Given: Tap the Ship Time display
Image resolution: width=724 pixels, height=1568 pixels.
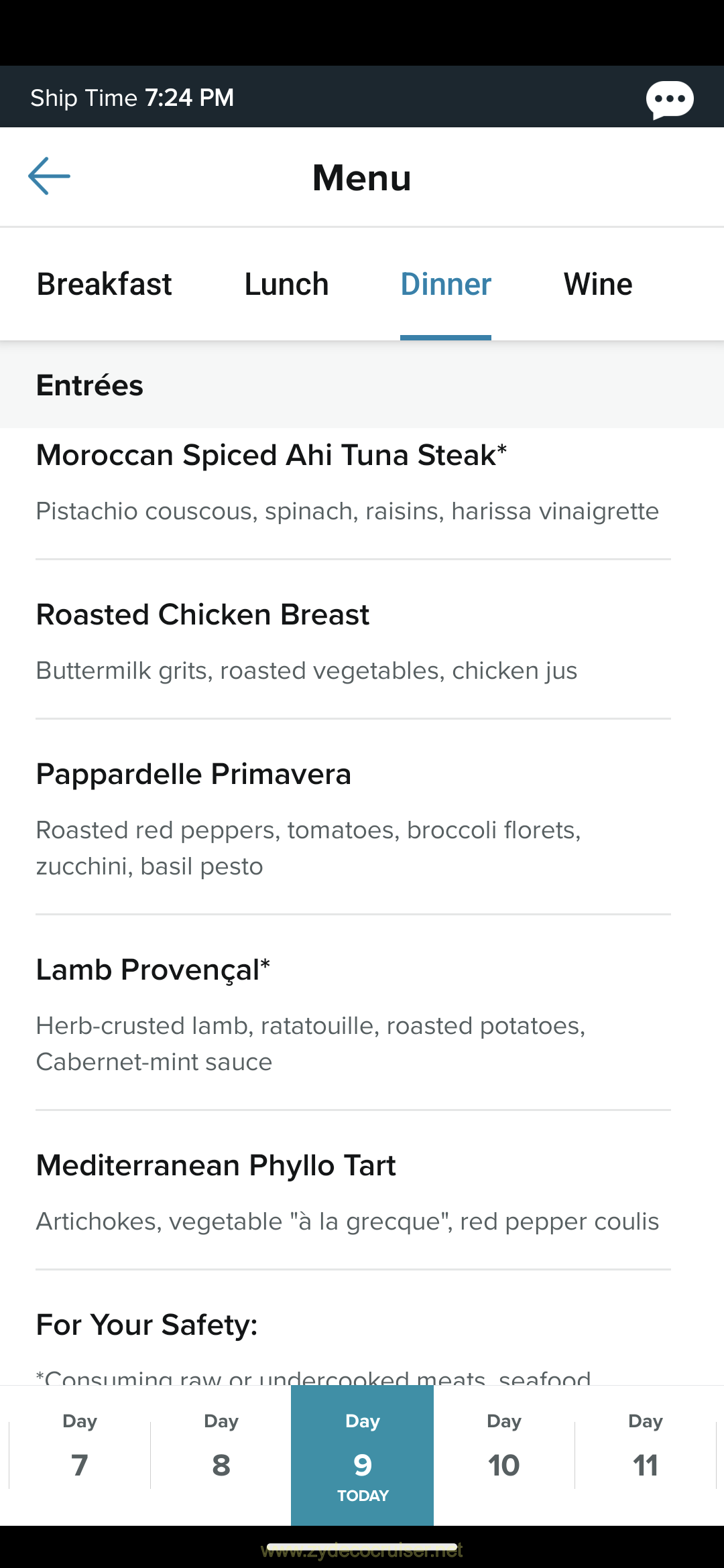Looking at the screenshot, I should (132, 98).
